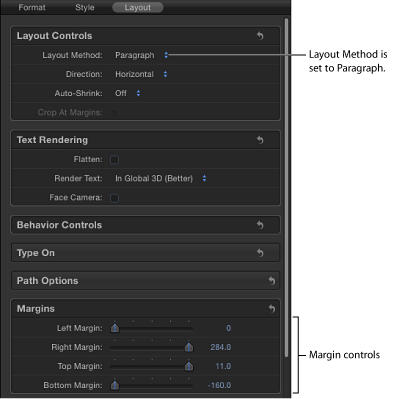The width and height of the screenshot is (402, 399).
Task: Reset the Text Rendering section
Action: [x=260, y=140]
